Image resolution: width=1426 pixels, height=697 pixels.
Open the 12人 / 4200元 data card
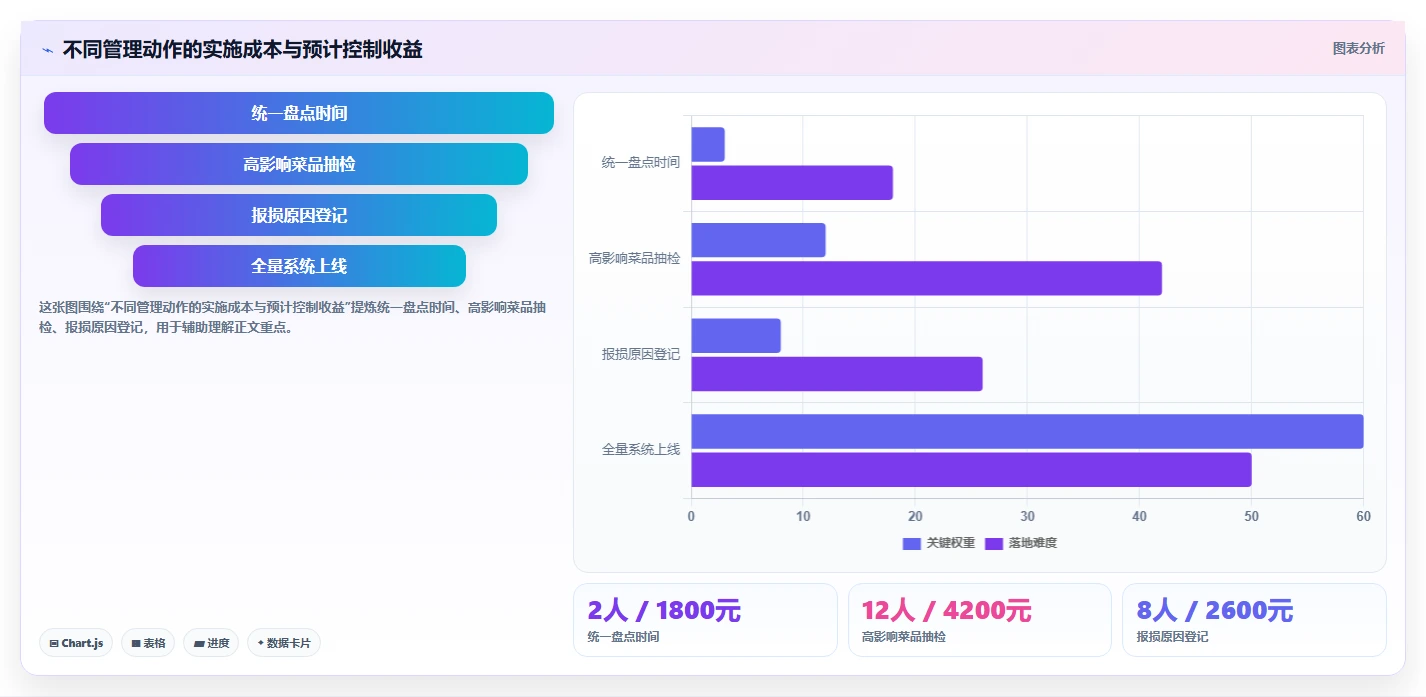click(980, 620)
